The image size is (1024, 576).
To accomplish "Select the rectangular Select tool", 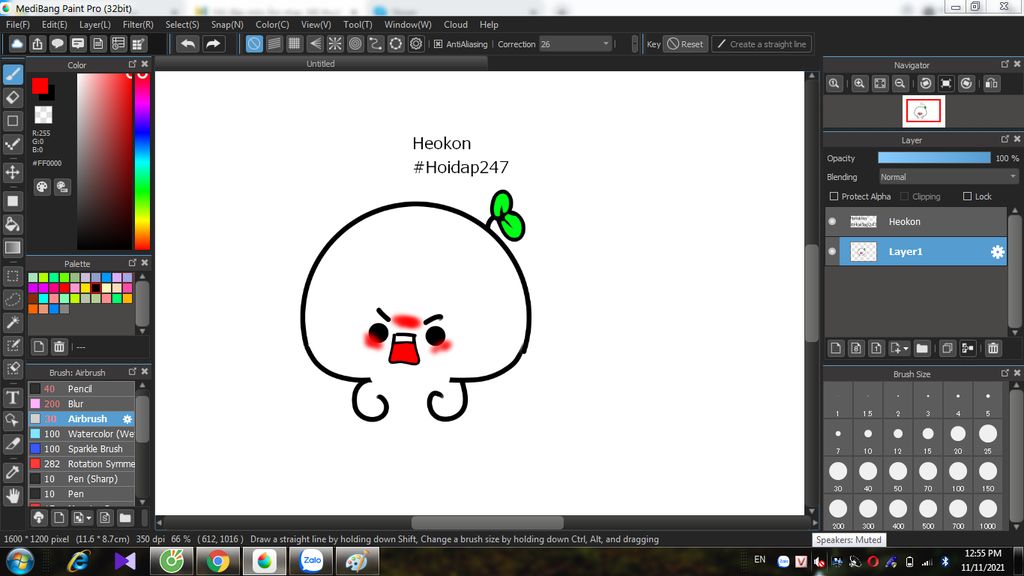I will [12, 276].
